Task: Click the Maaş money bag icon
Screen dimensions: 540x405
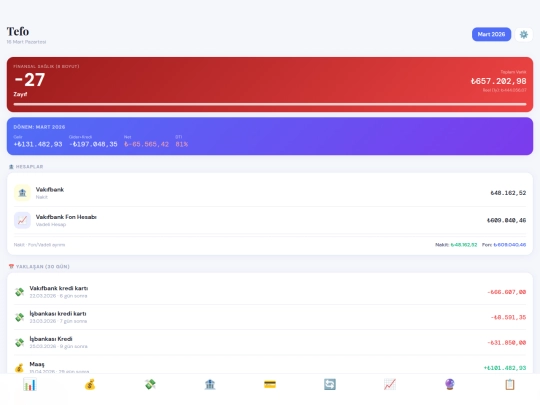Action: point(20,367)
